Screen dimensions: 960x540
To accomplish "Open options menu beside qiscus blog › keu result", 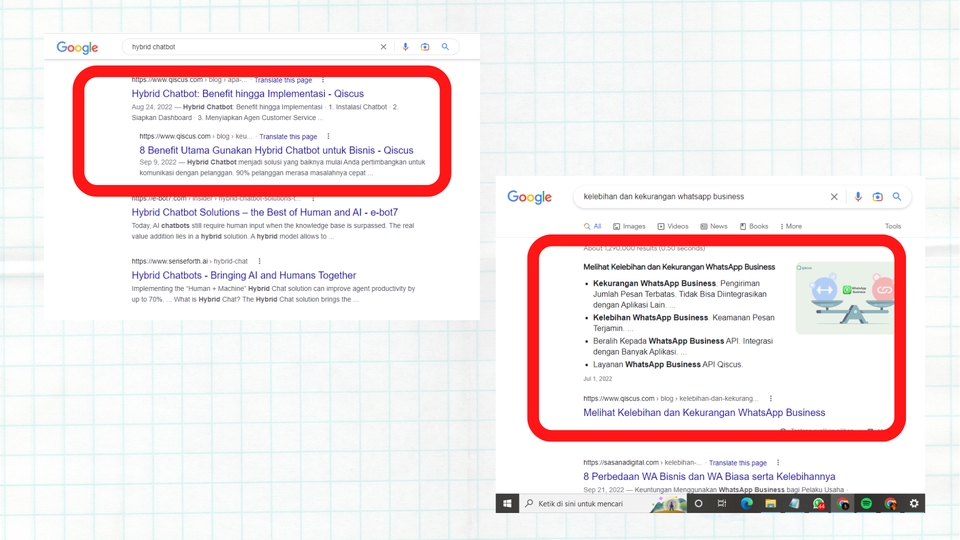I will pyautogui.click(x=328, y=137).
